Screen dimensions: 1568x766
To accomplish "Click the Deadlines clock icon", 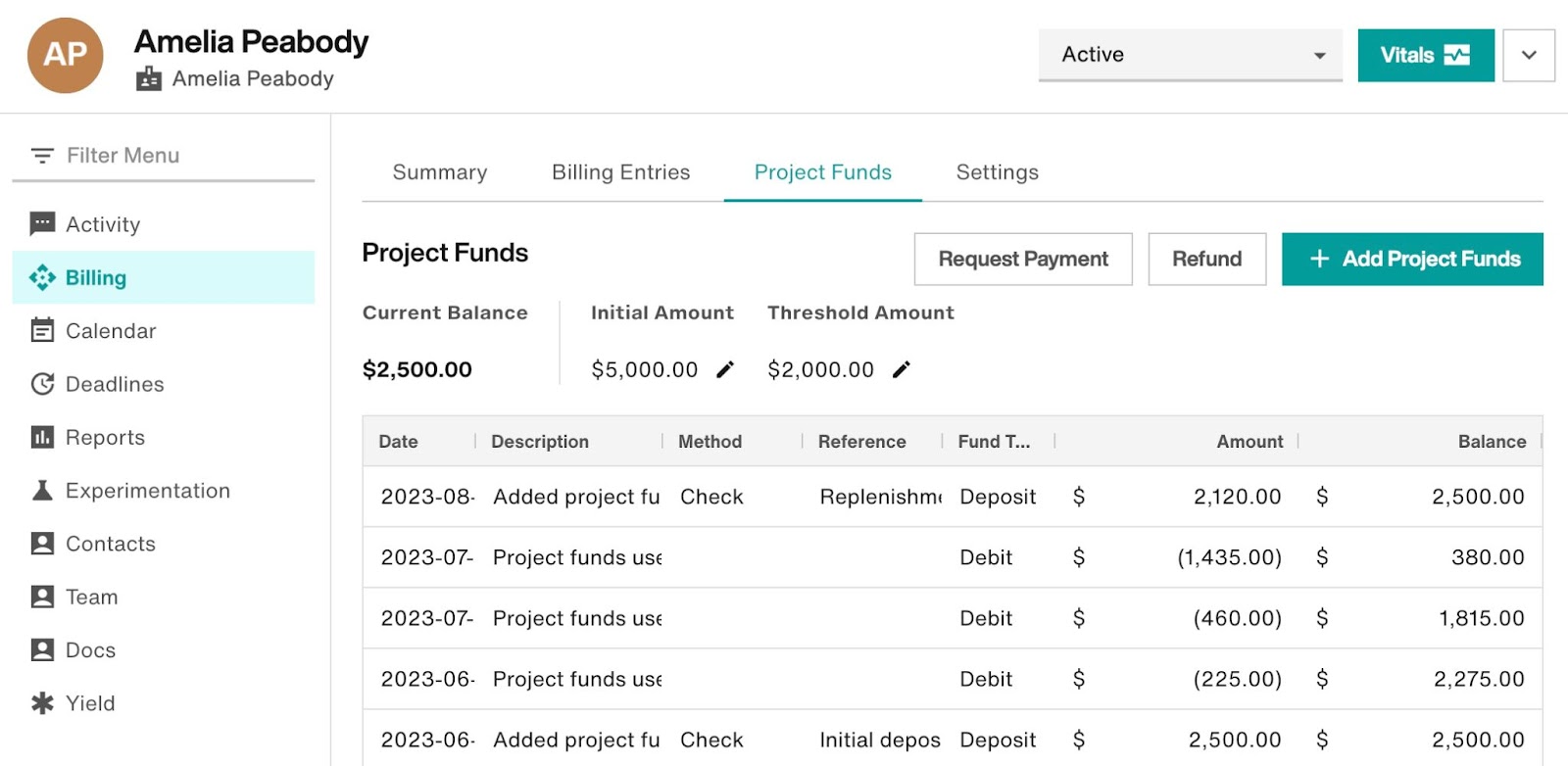I will (42, 384).
